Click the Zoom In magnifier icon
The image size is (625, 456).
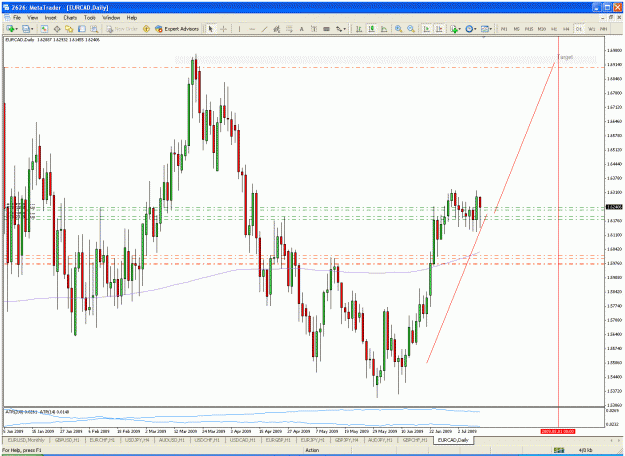tap(399, 29)
